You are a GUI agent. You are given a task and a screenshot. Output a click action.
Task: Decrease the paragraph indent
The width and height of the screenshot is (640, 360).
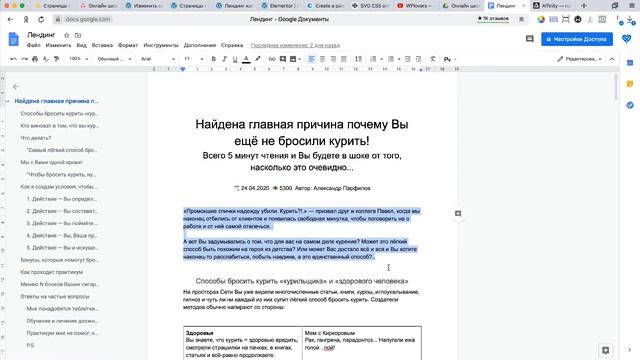(x=407, y=59)
